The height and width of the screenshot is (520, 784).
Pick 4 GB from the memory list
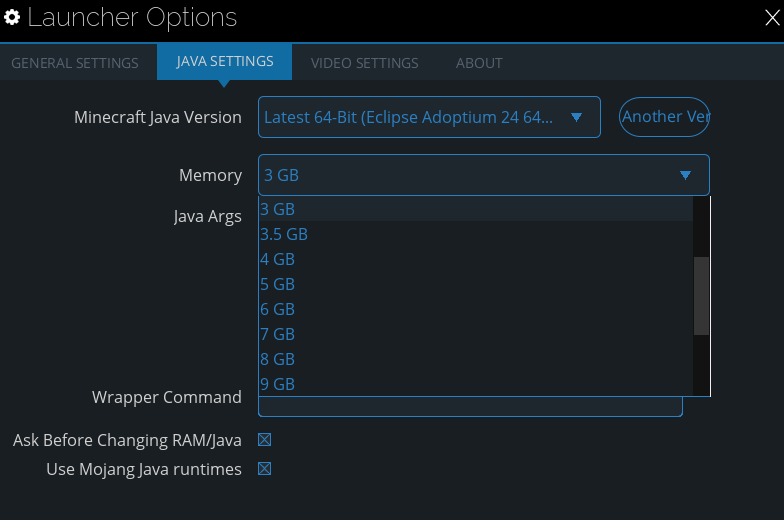click(278, 259)
